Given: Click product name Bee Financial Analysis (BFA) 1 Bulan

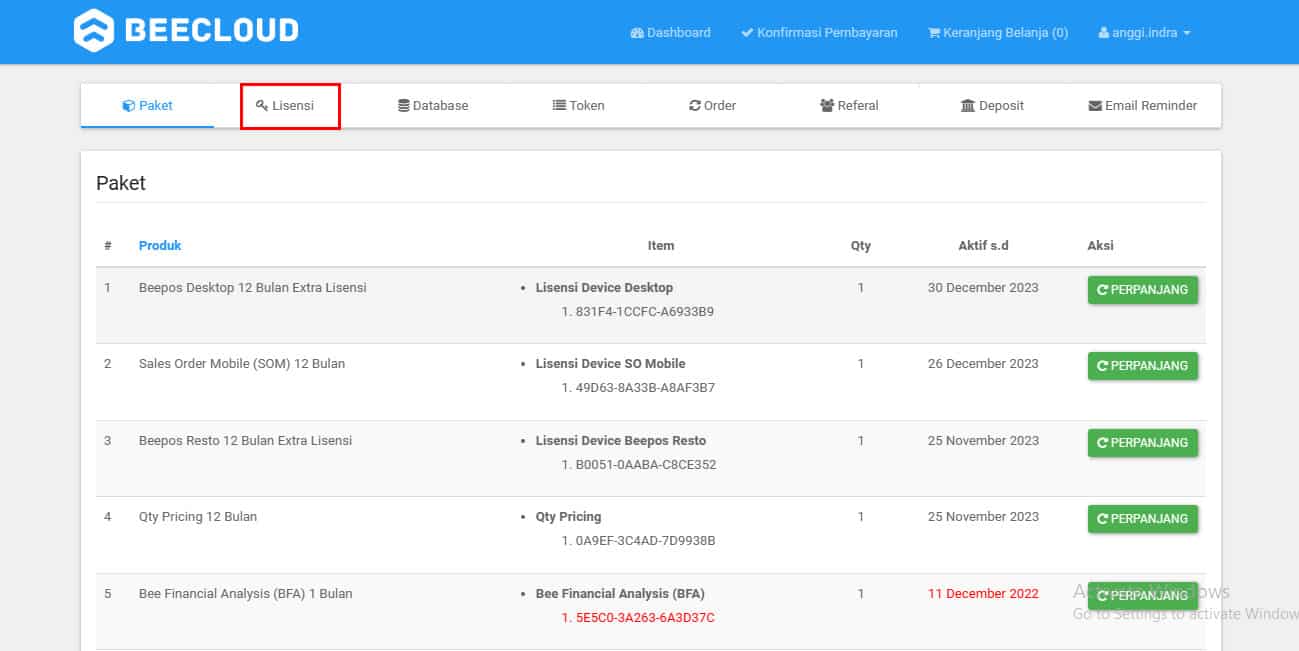Looking at the screenshot, I should [x=246, y=593].
